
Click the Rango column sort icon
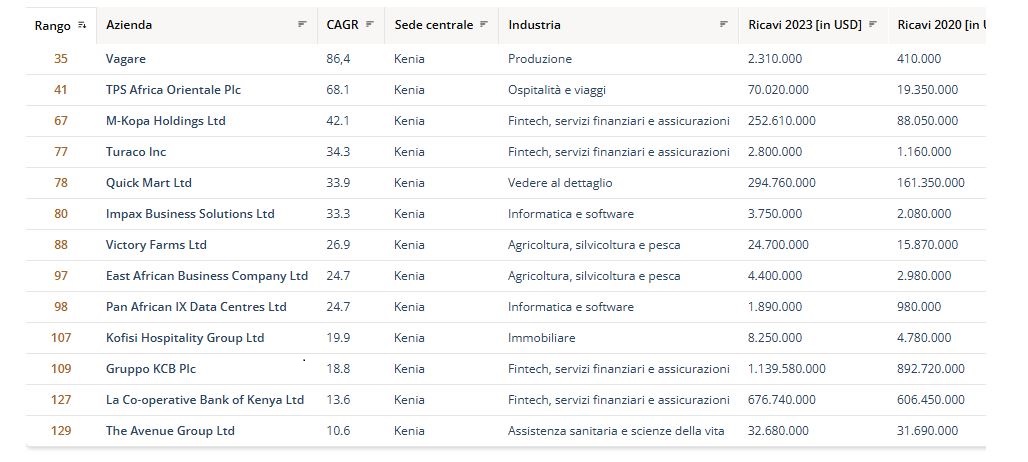(82, 25)
